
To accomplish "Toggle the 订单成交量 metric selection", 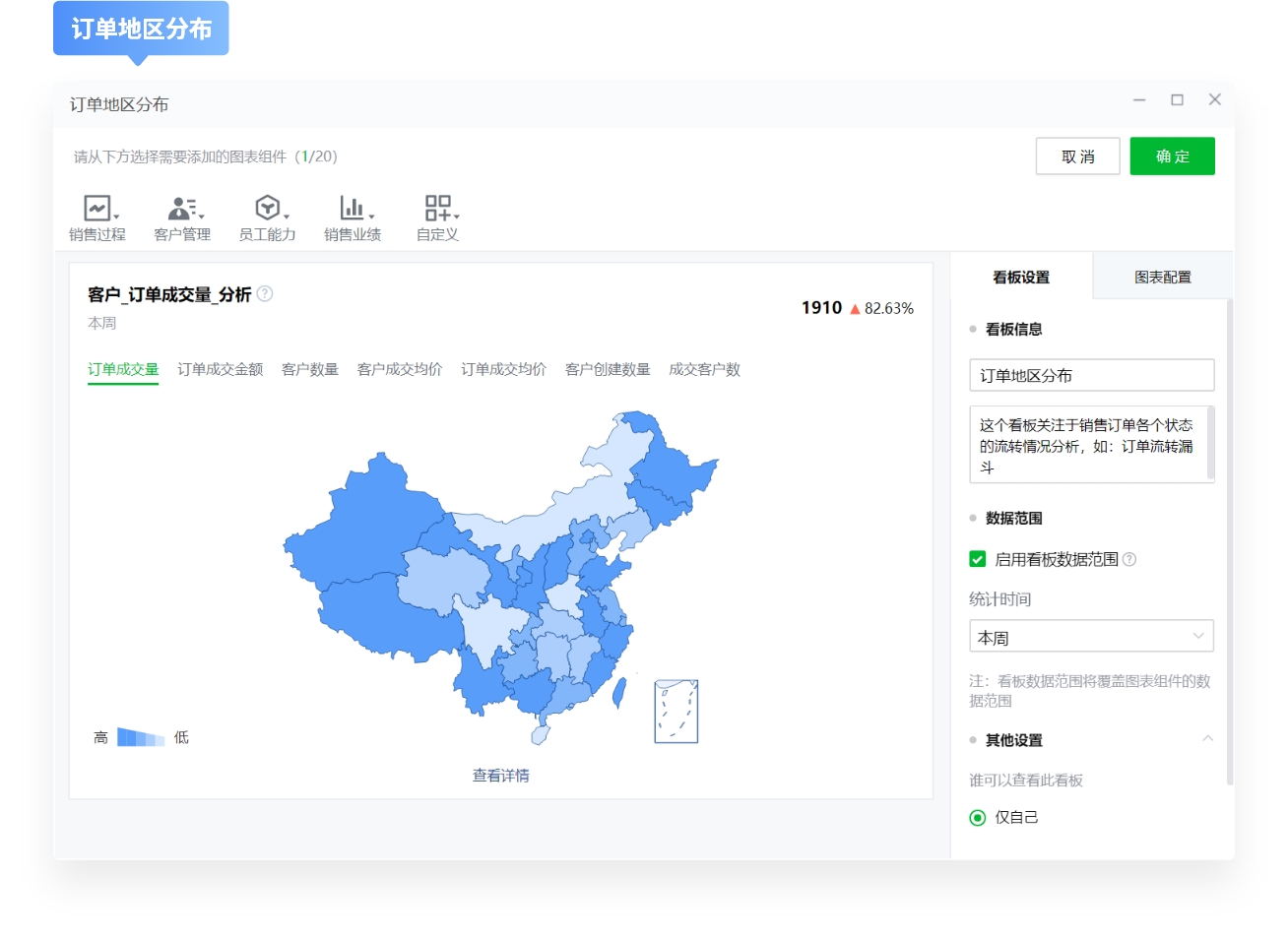I will pyautogui.click(x=122, y=369).
